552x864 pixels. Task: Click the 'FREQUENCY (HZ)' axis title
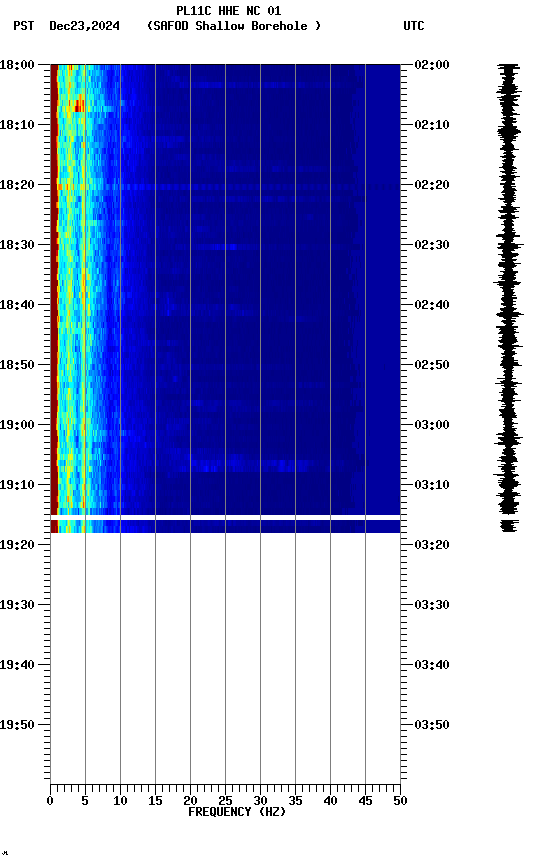(237, 812)
